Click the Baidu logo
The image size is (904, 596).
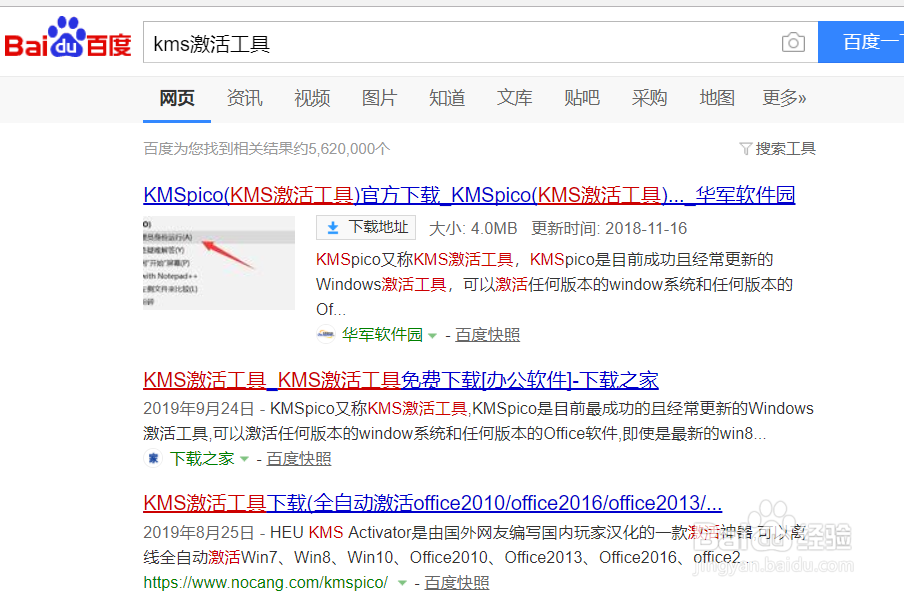coord(68,38)
